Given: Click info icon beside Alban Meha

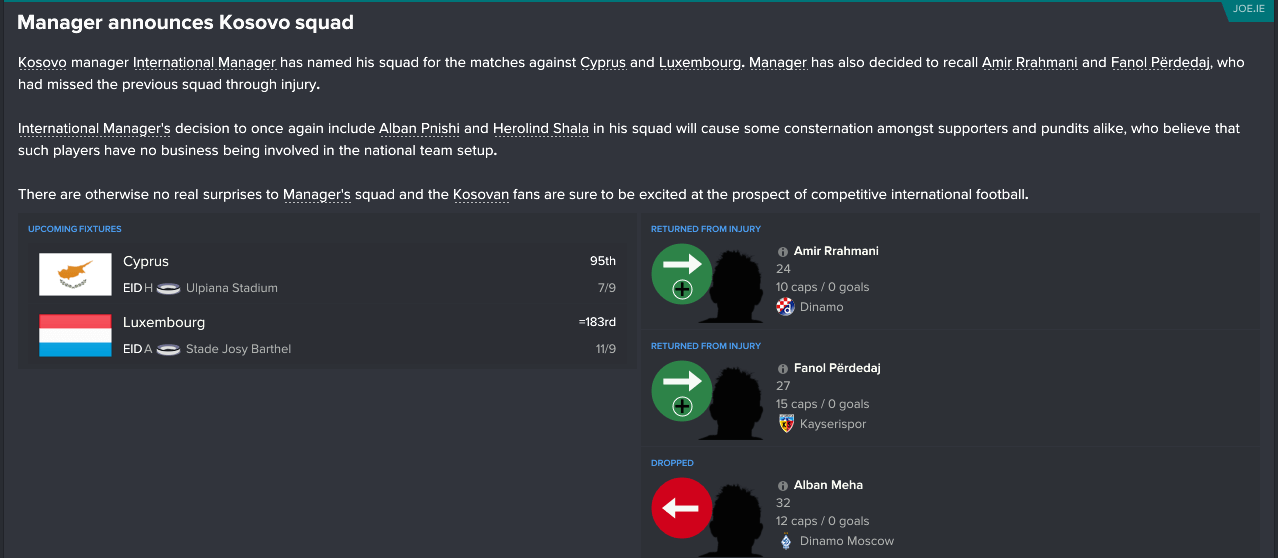Looking at the screenshot, I should pyautogui.click(x=783, y=486).
